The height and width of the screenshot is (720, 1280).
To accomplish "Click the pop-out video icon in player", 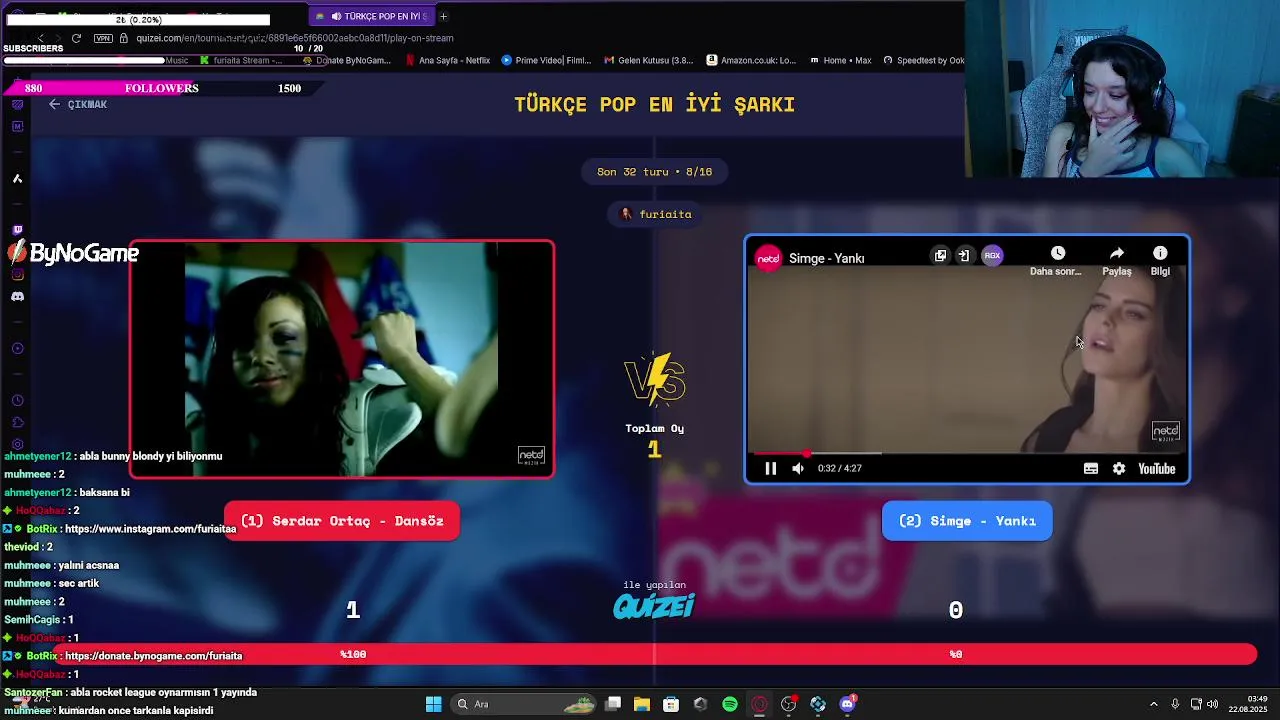I will [940, 255].
